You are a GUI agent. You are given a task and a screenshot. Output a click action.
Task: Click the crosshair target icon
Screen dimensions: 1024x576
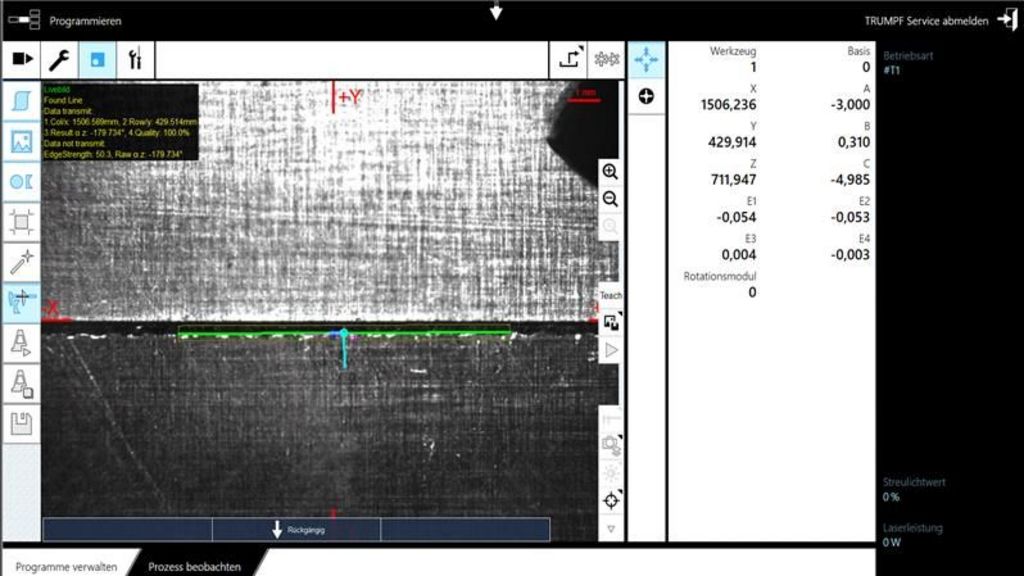(611, 501)
